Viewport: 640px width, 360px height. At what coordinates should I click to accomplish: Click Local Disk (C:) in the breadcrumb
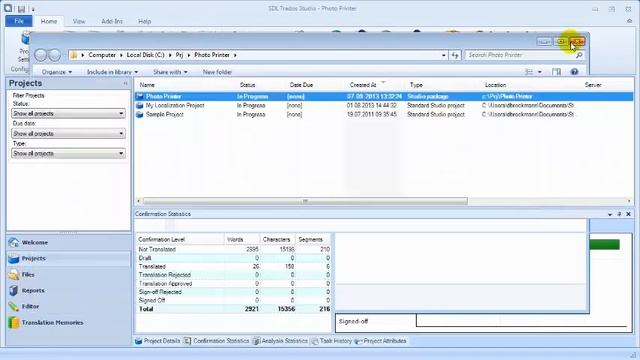click(145, 55)
